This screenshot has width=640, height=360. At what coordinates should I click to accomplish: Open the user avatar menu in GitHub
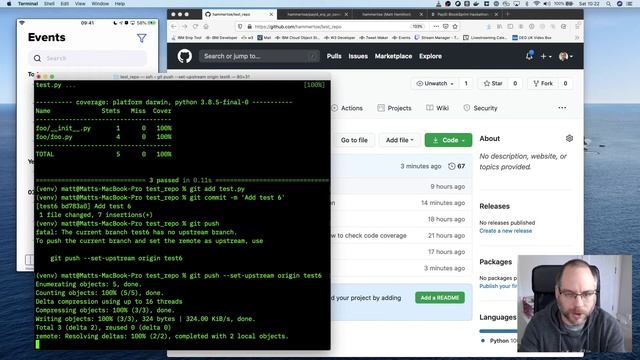point(565,56)
